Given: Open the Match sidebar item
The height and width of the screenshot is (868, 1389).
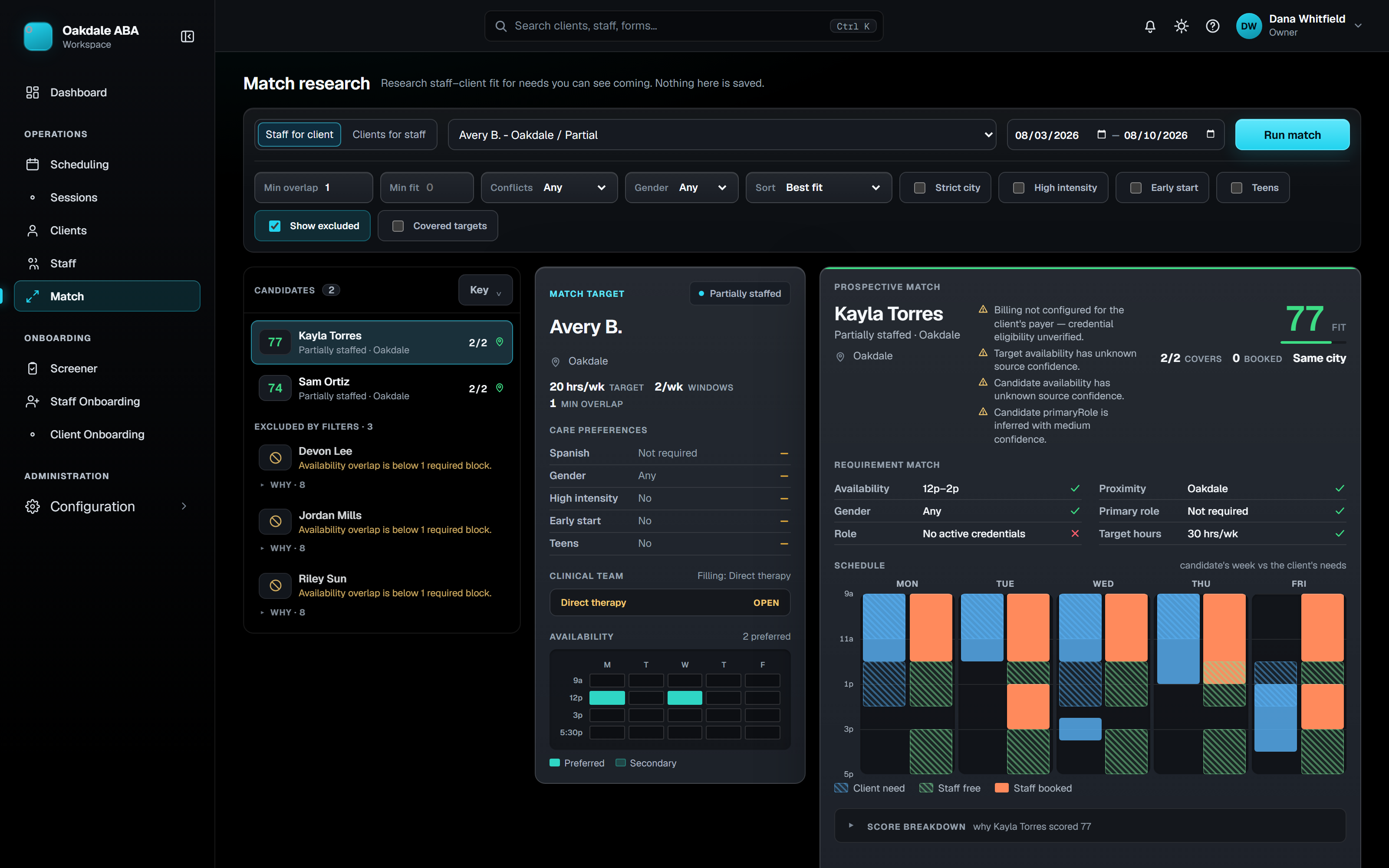Looking at the screenshot, I should coord(107,296).
